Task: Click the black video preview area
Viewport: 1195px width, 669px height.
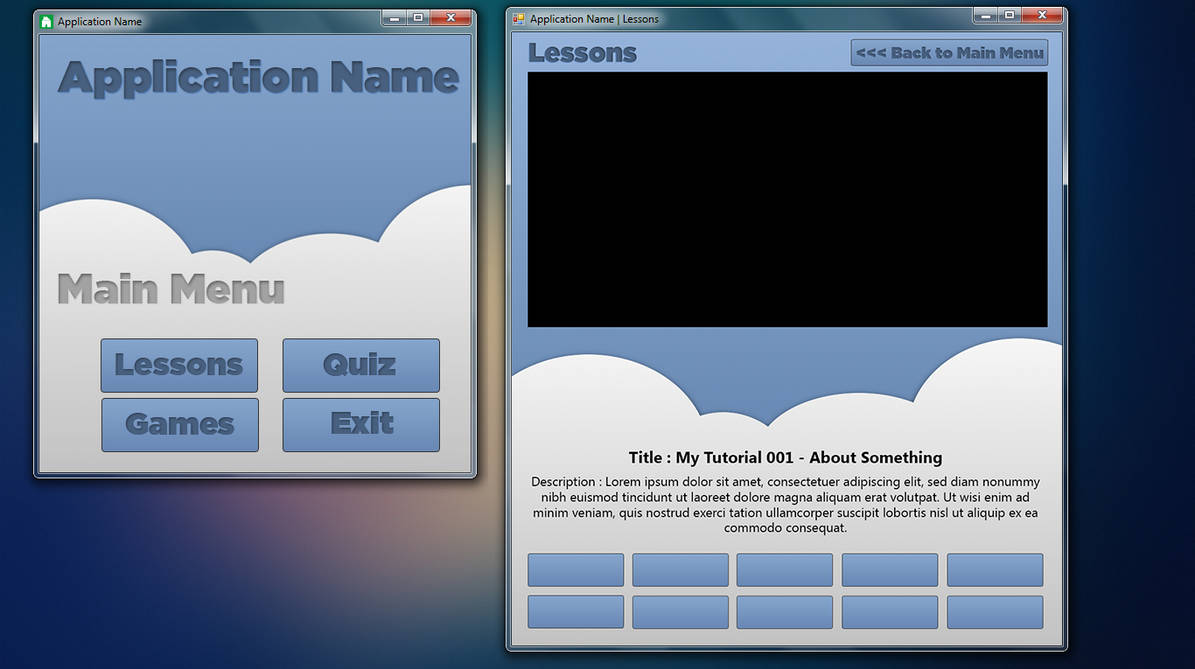Action: point(787,199)
